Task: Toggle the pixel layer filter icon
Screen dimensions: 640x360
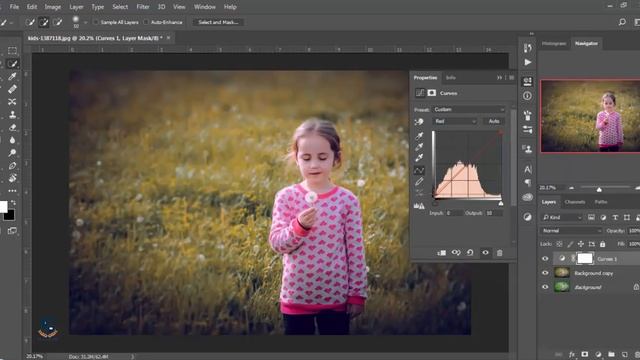Action: click(591, 218)
